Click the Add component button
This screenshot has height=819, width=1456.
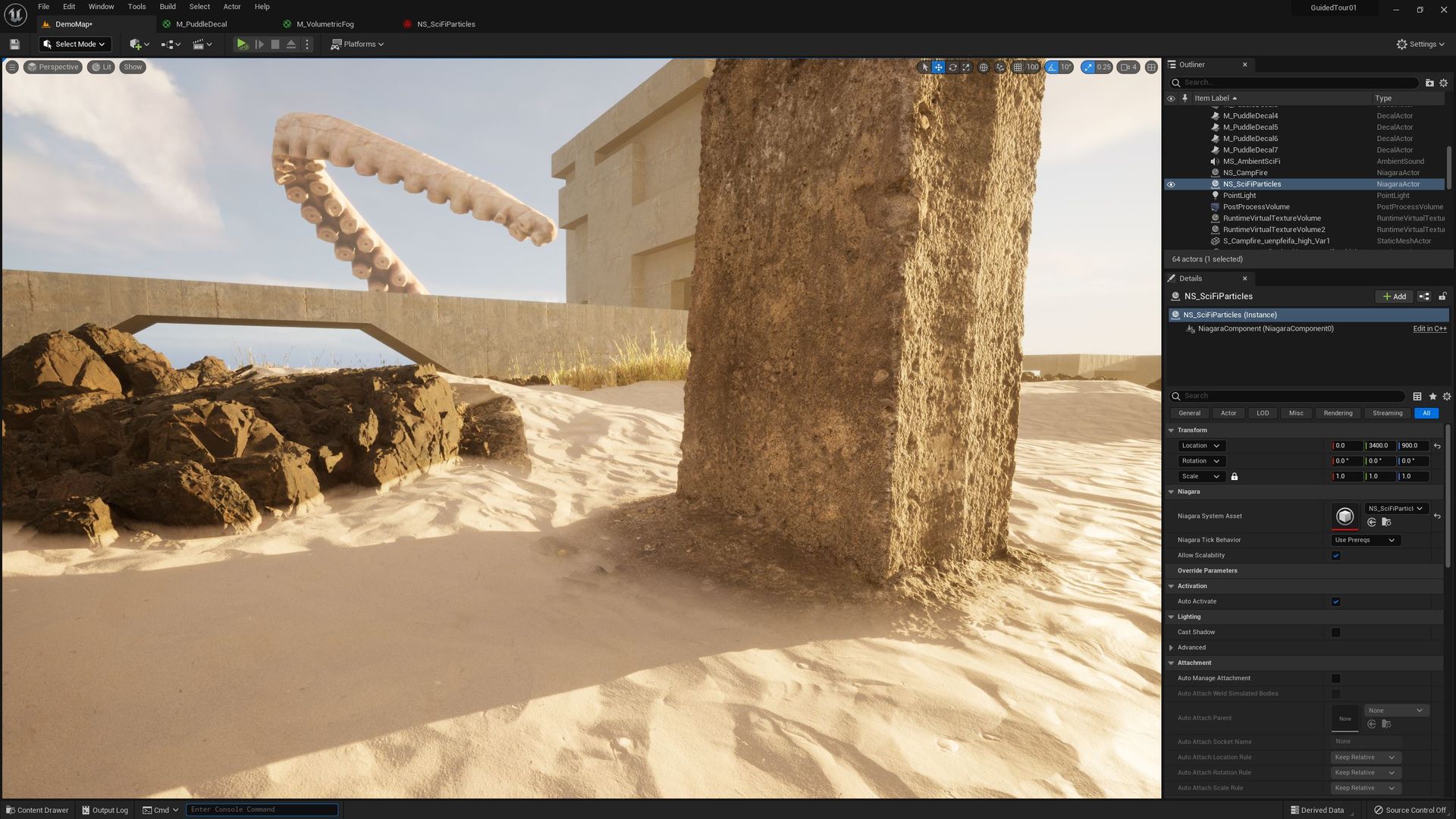click(1393, 296)
